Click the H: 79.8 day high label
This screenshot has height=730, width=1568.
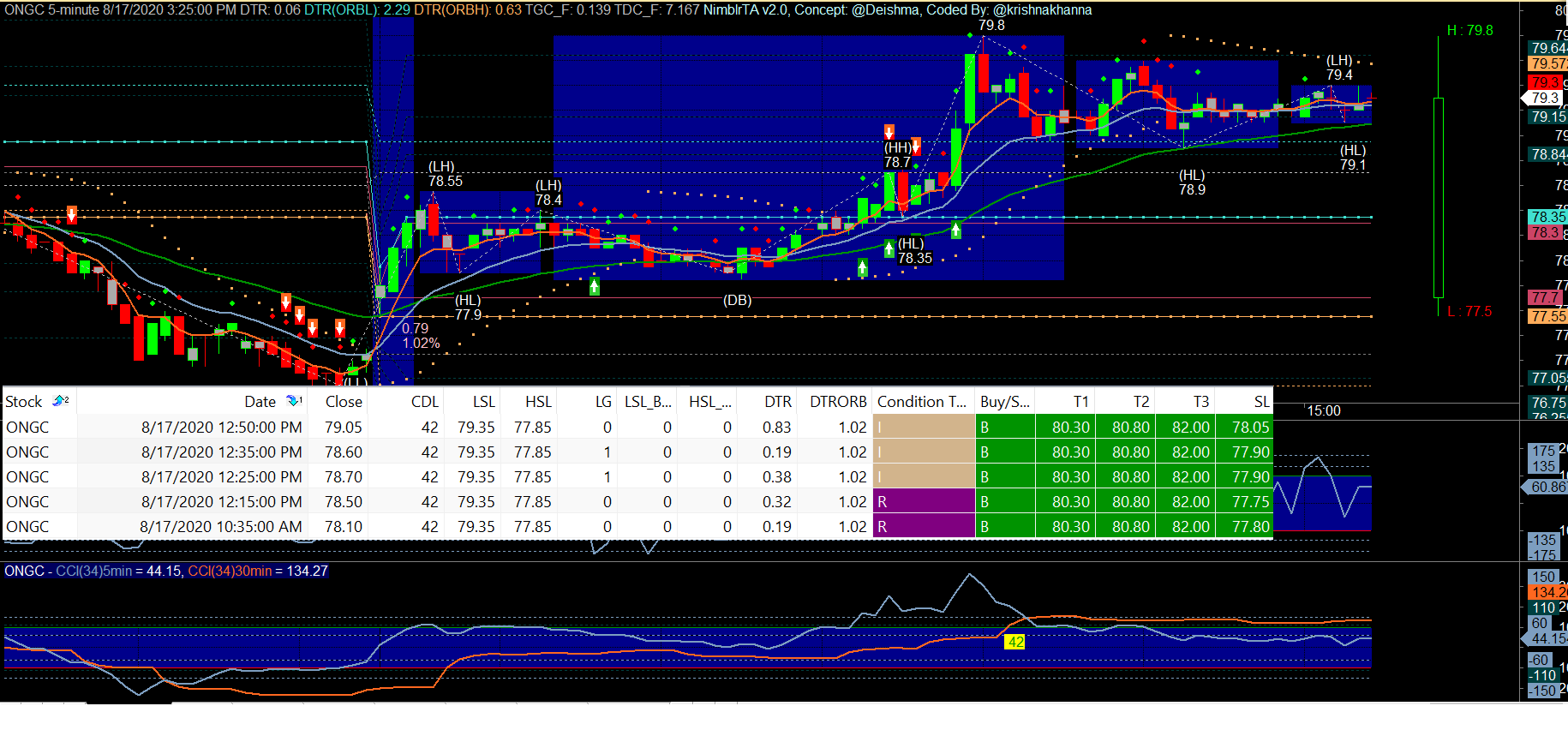[x=1469, y=31]
